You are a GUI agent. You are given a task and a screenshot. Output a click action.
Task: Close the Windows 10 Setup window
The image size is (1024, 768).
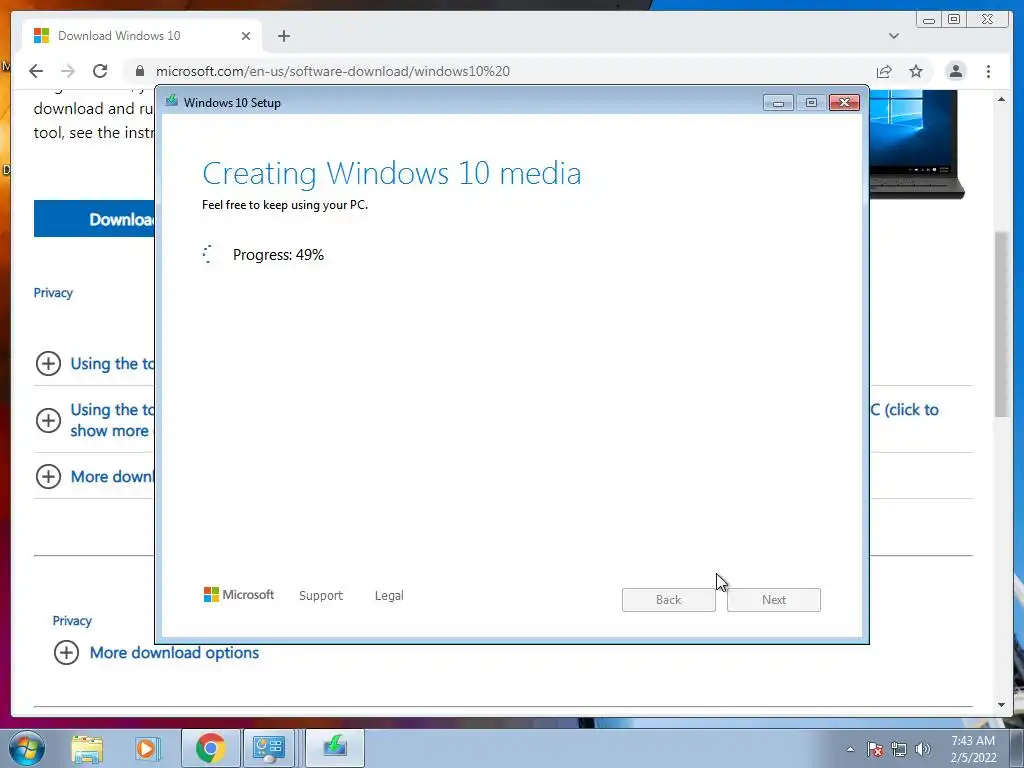[x=844, y=103]
